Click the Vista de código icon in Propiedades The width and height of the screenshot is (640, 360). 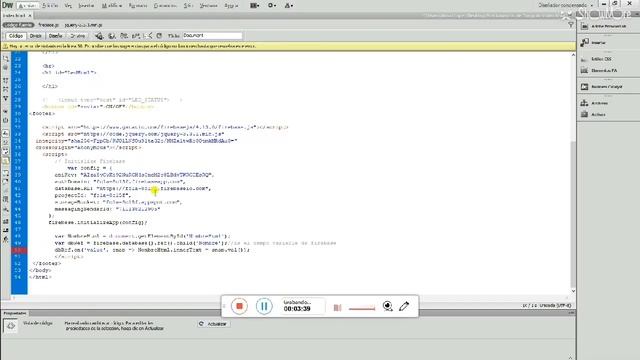[x=11, y=326]
